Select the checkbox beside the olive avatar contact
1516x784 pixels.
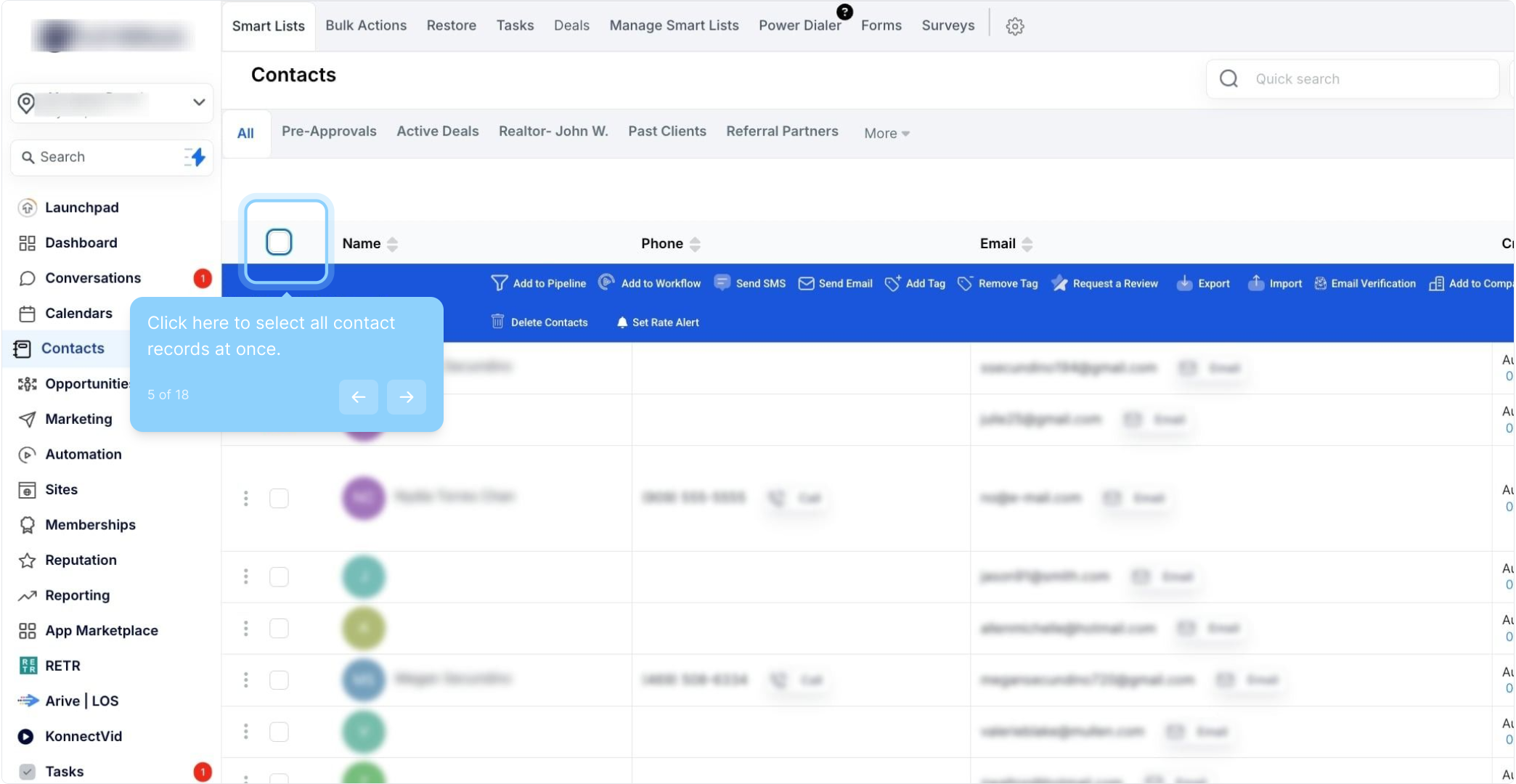coord(279,628)
